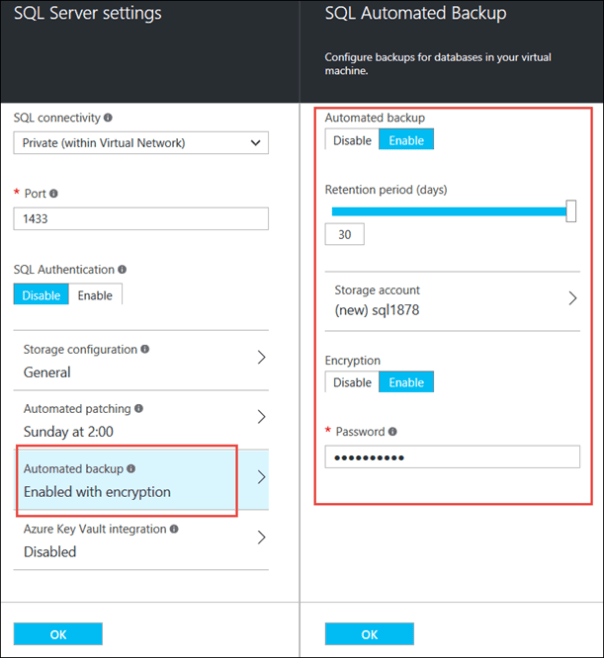Viewport: 604px width, 658px height.
Task: Click the Port input field showing 1433
Action: pyautogui.click(x=141, y=219)
